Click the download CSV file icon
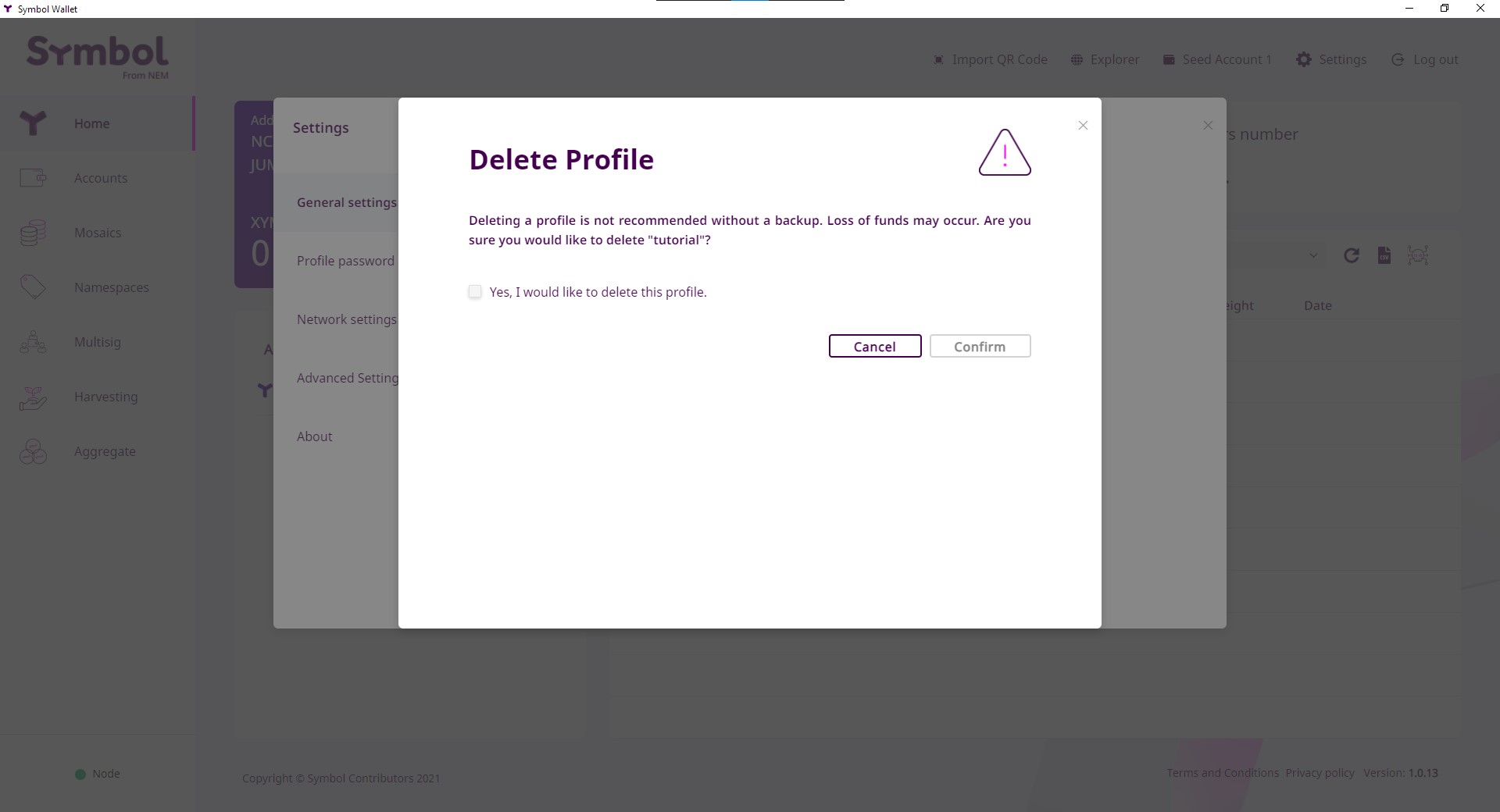The height and width of the screenshot is (812, 1500). click(1384, 255)
